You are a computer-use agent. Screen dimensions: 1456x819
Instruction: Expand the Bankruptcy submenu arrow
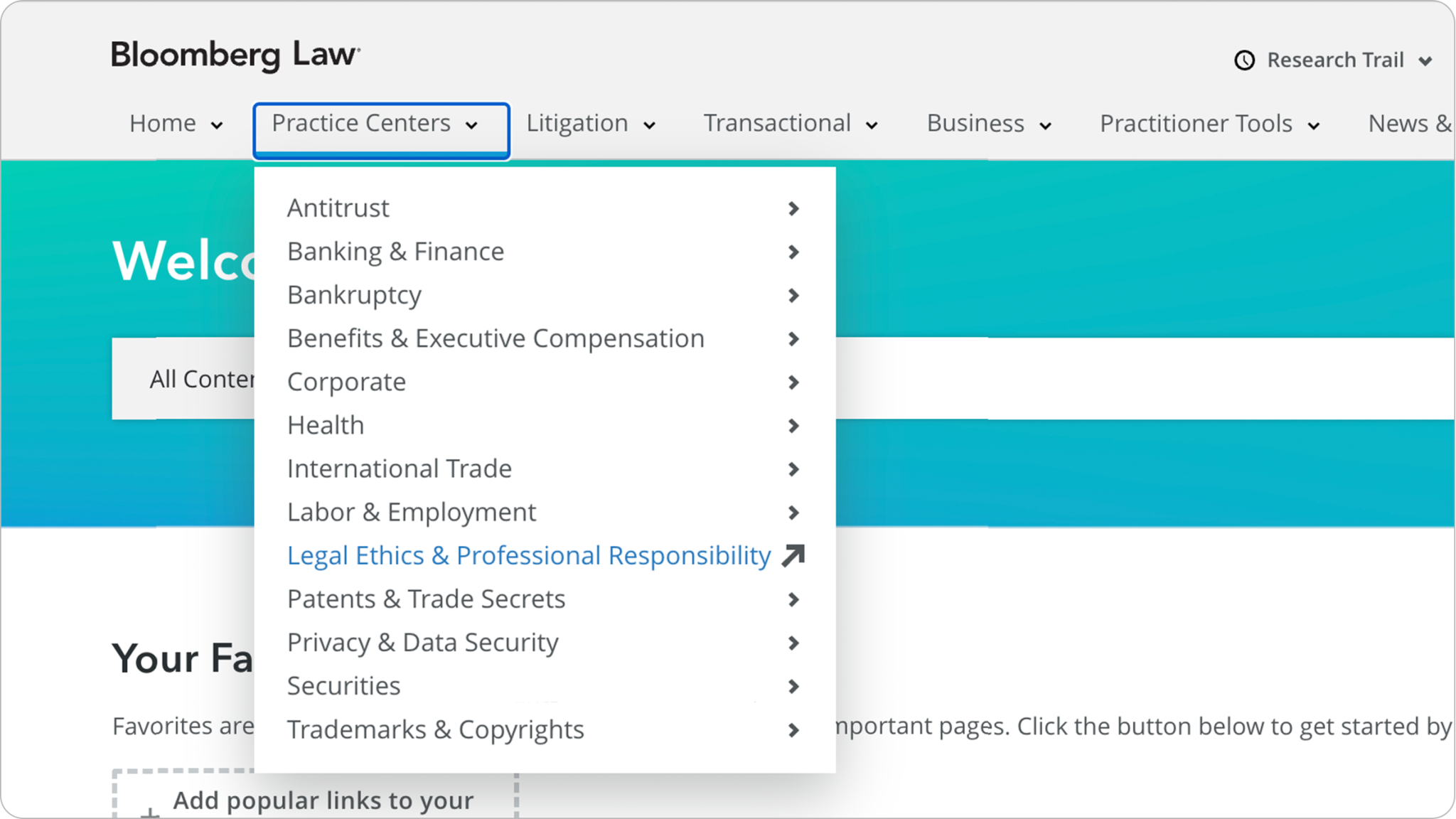(793, 295)
